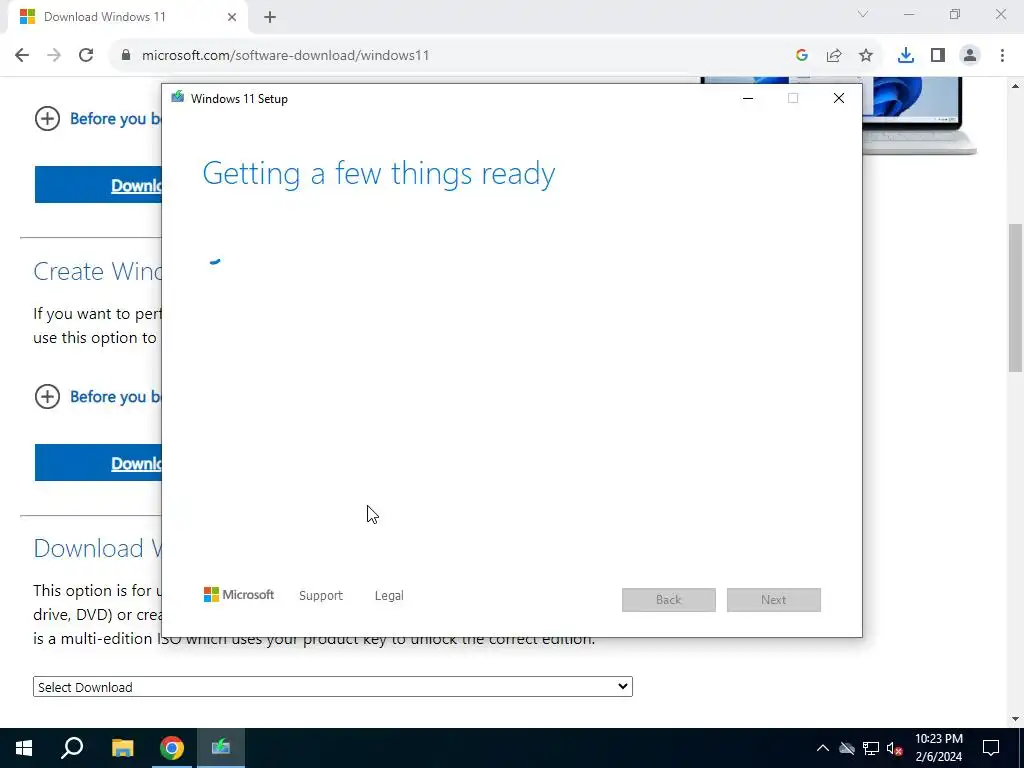Open the Windows Start menu

tap(24, 748)
